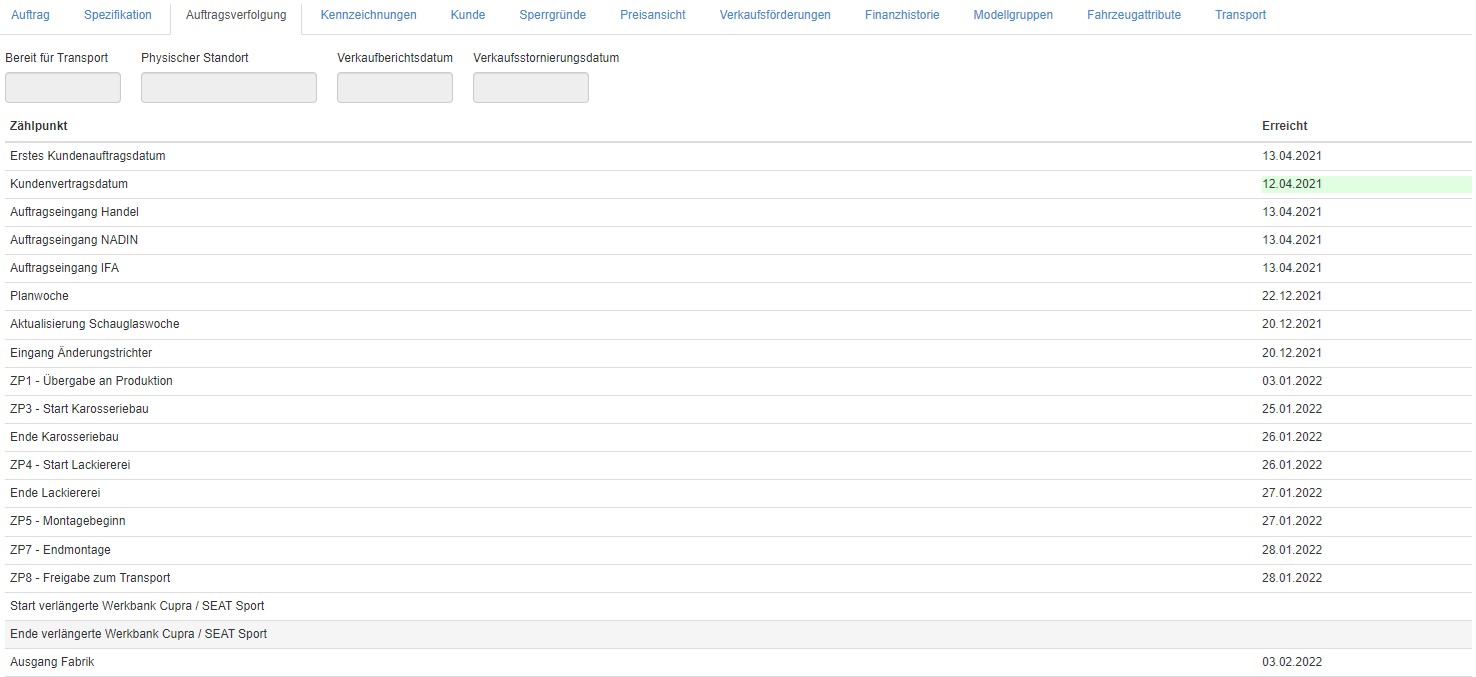Select the highlighted Kundenvertragsdatum date 12.04.2021

click(x=1292, y=184)
